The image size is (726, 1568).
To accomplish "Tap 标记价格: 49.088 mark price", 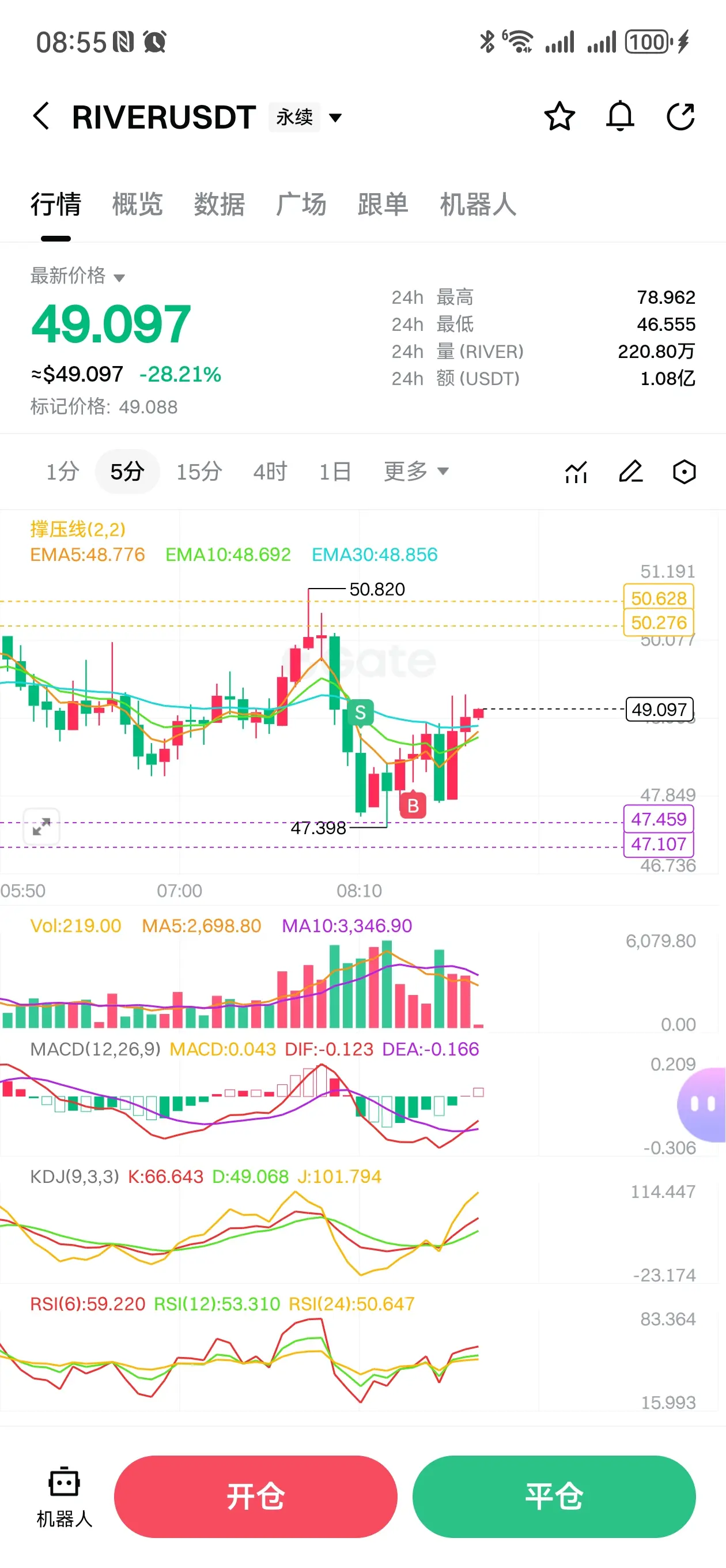I will tap(104, 406).
